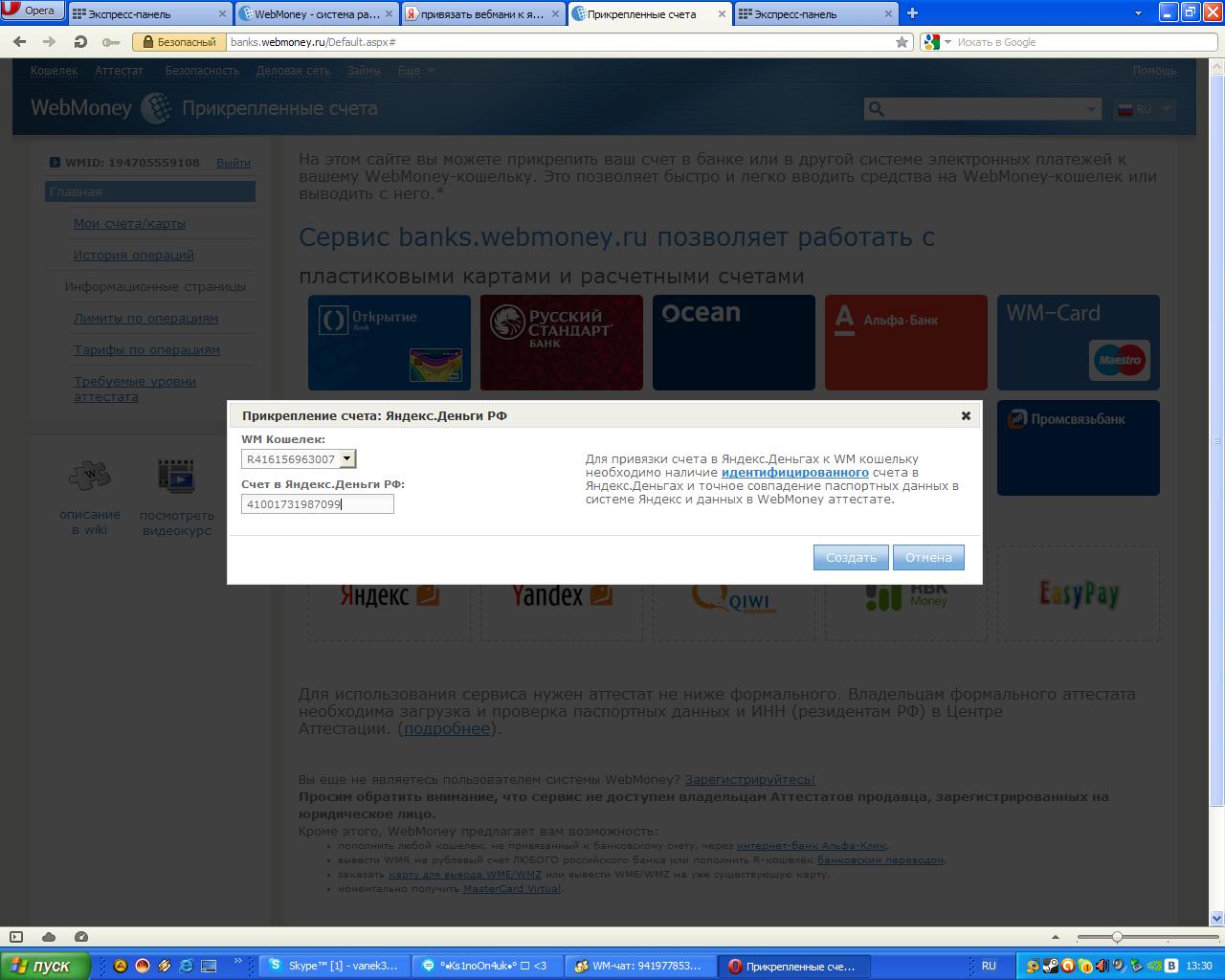Click the site search magnifier icon

point(875,109)
